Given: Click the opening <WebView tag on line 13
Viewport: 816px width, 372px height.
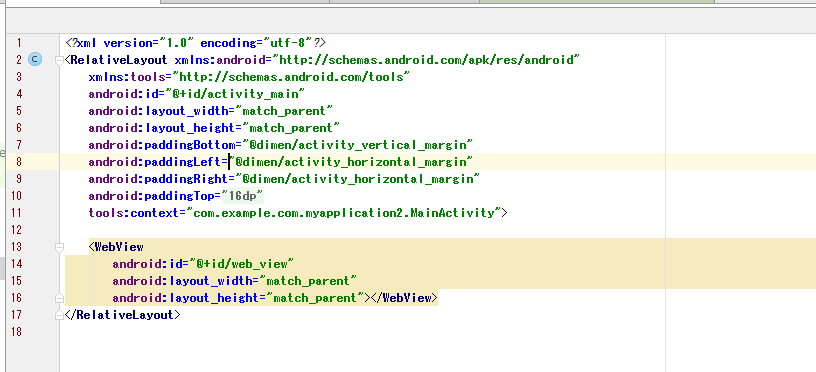Looking at the screenshot, I should coord(117,247).
